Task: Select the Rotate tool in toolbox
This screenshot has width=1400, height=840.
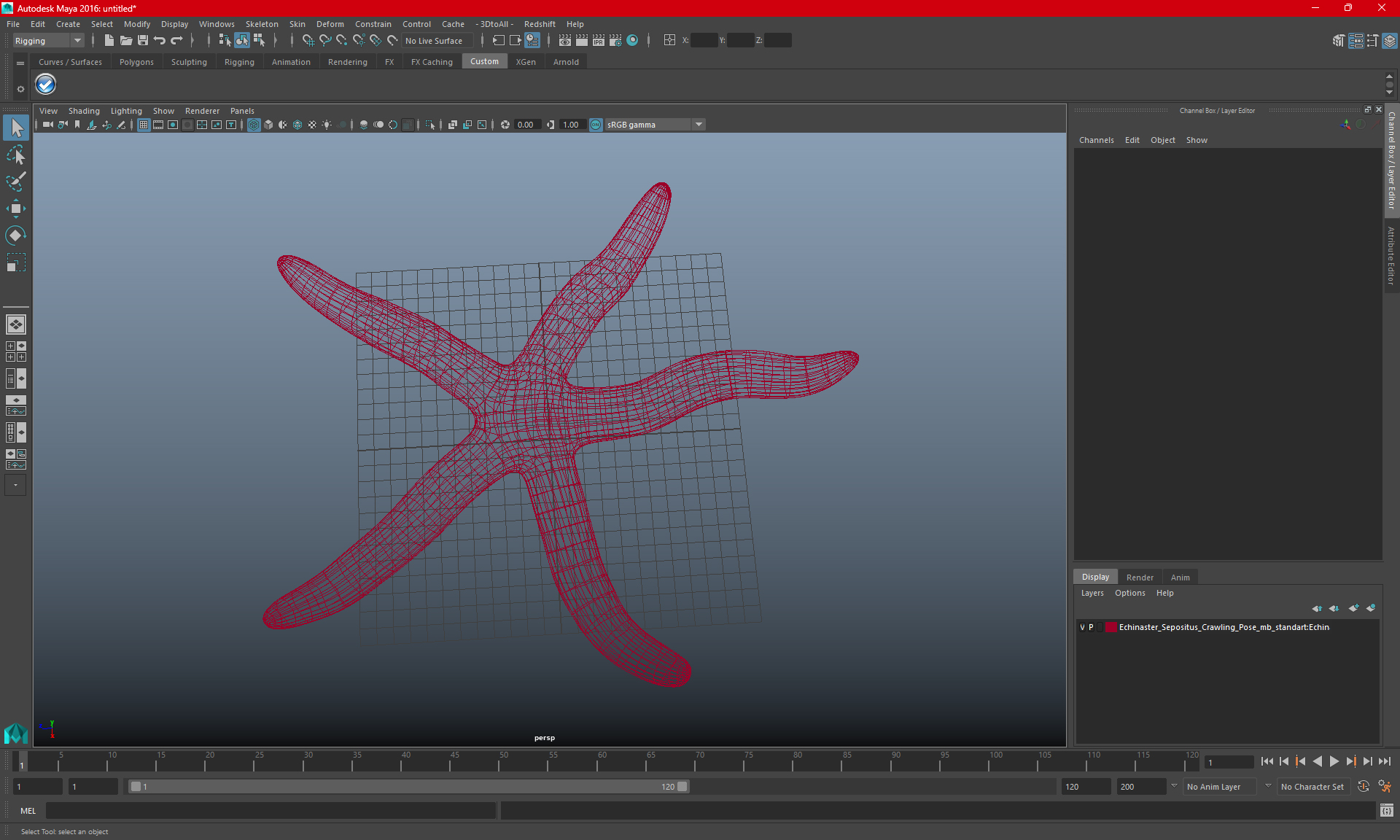Action: point(15,236)
